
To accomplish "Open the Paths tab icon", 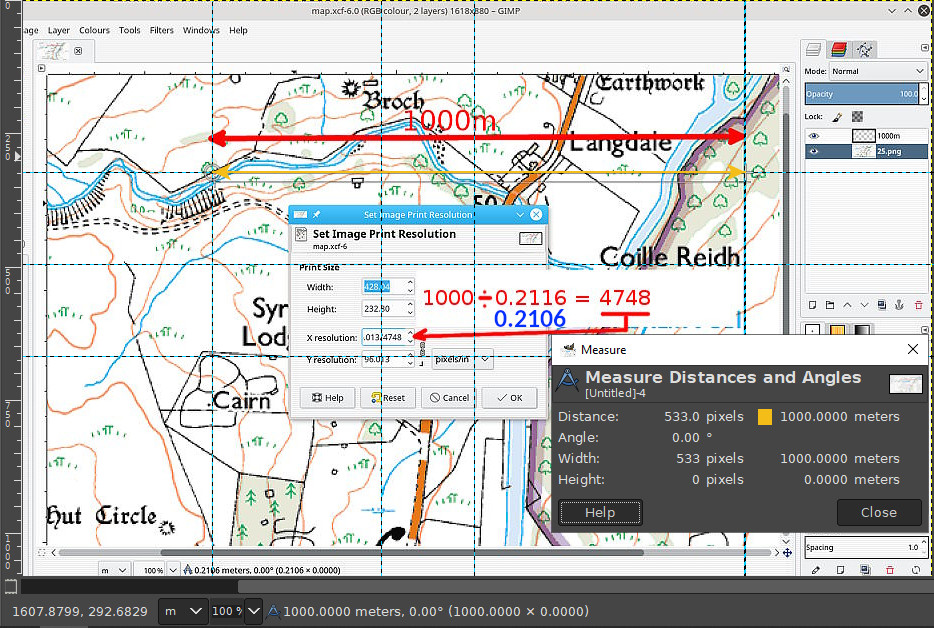I will point(865,49).
